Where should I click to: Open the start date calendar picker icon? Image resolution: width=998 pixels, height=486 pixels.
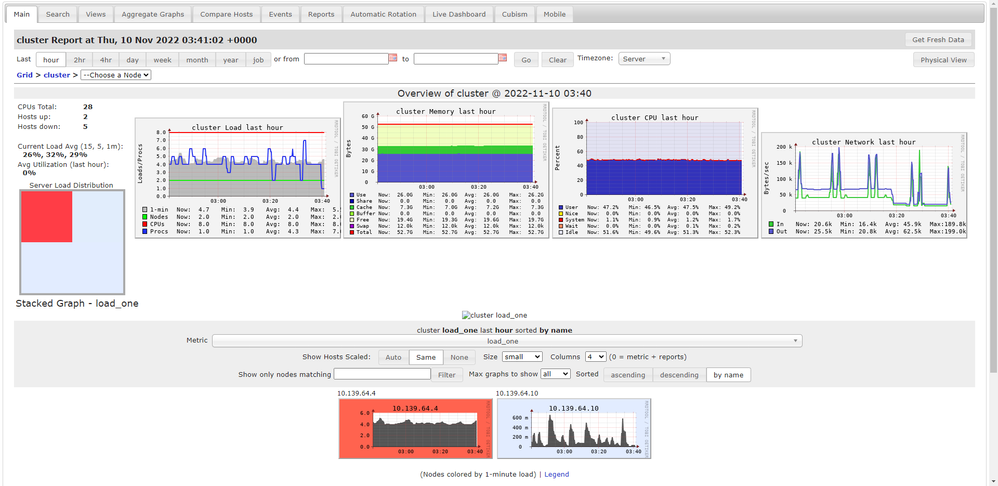click(393, 59)
